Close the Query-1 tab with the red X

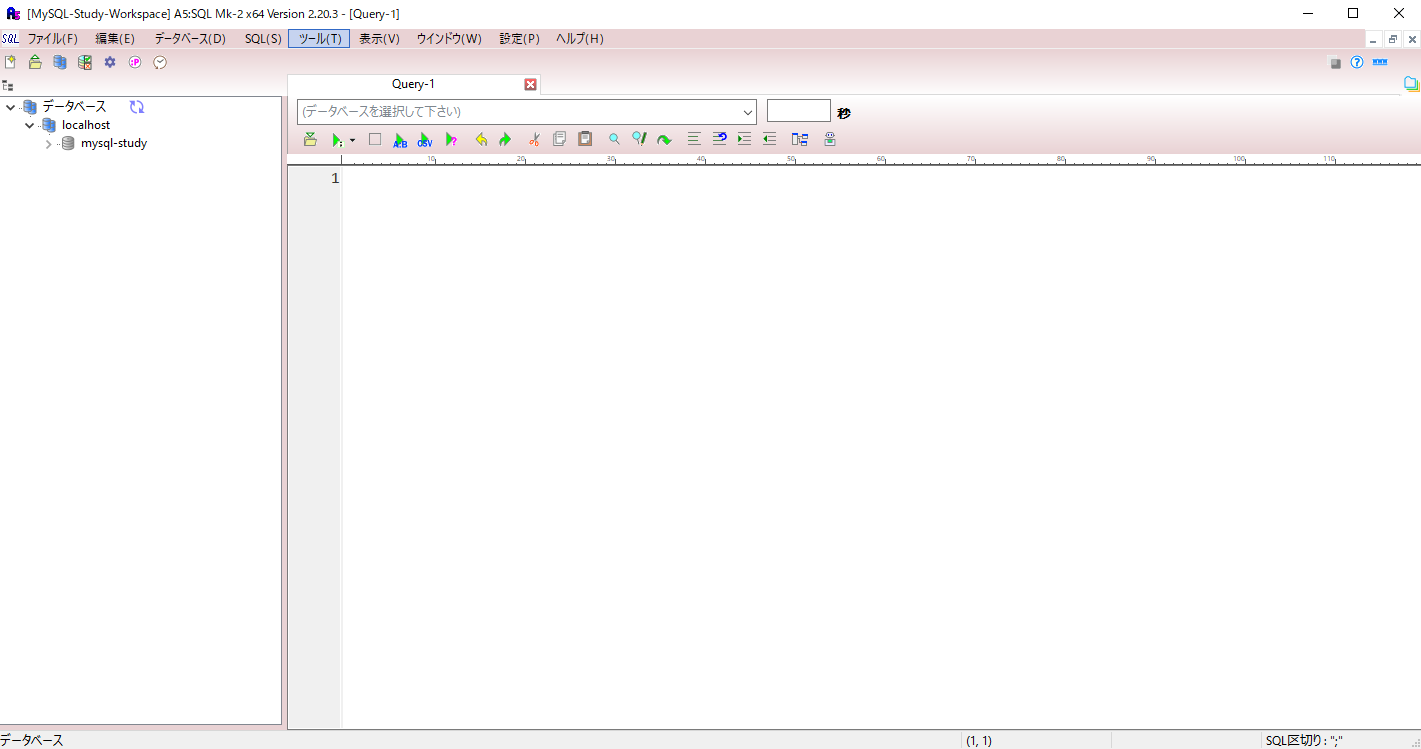531,85
